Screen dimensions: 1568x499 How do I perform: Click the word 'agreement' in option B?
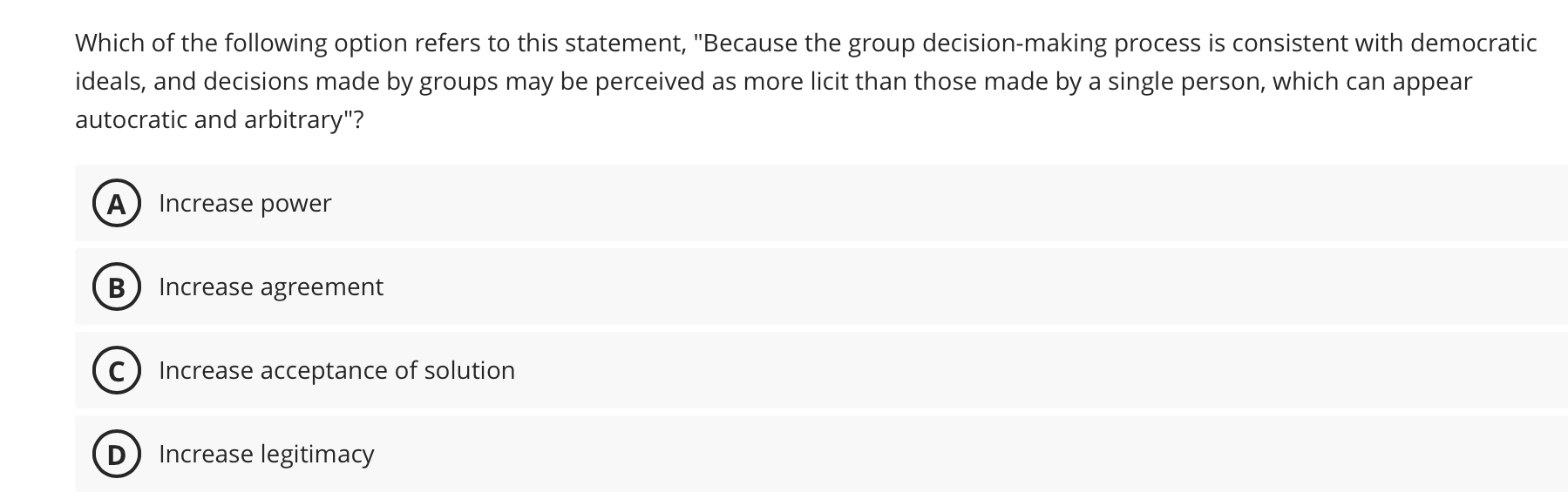322,288
